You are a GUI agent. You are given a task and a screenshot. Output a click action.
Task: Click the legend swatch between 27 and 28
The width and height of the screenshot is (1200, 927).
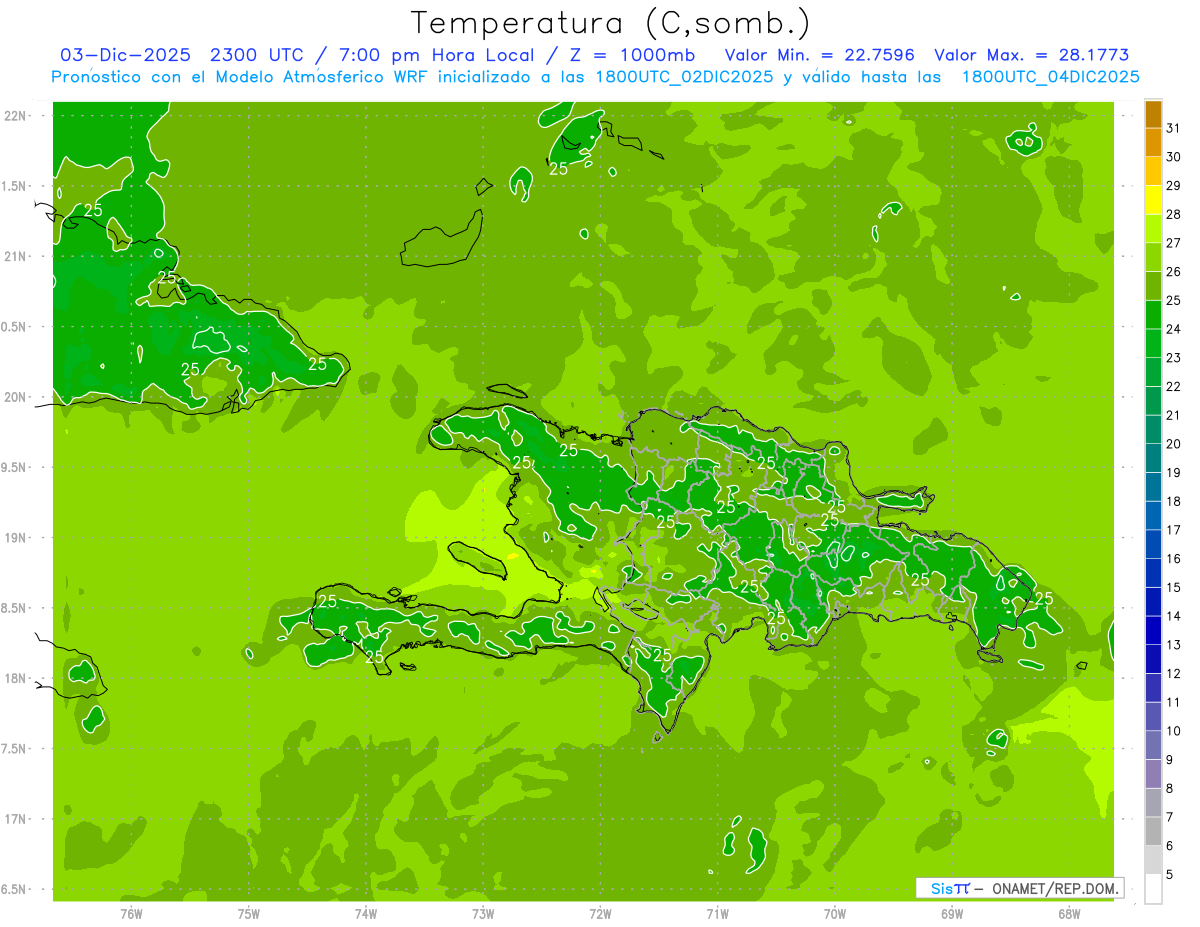(1153, 229)
